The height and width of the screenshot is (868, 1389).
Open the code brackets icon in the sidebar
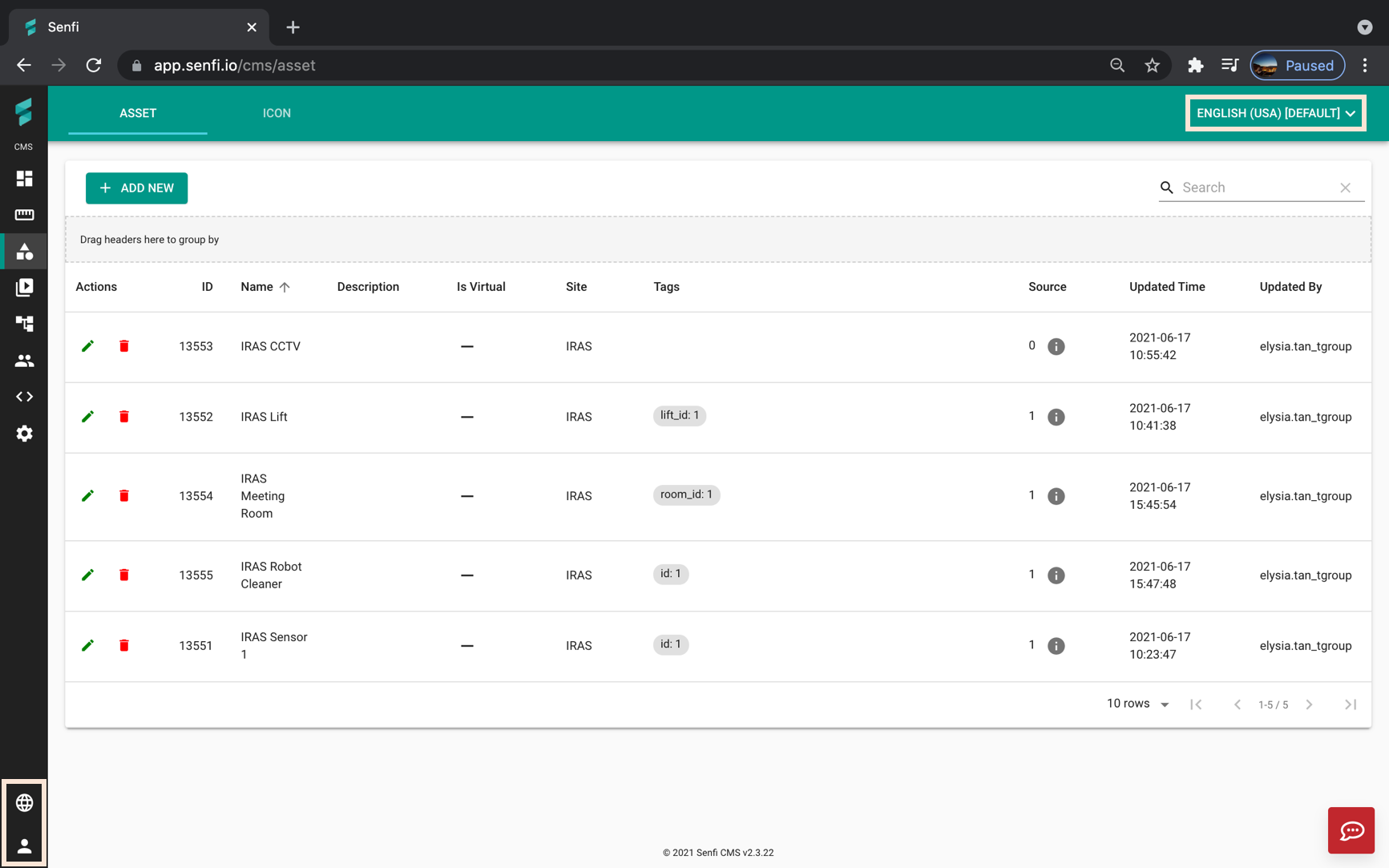point(24,397)
